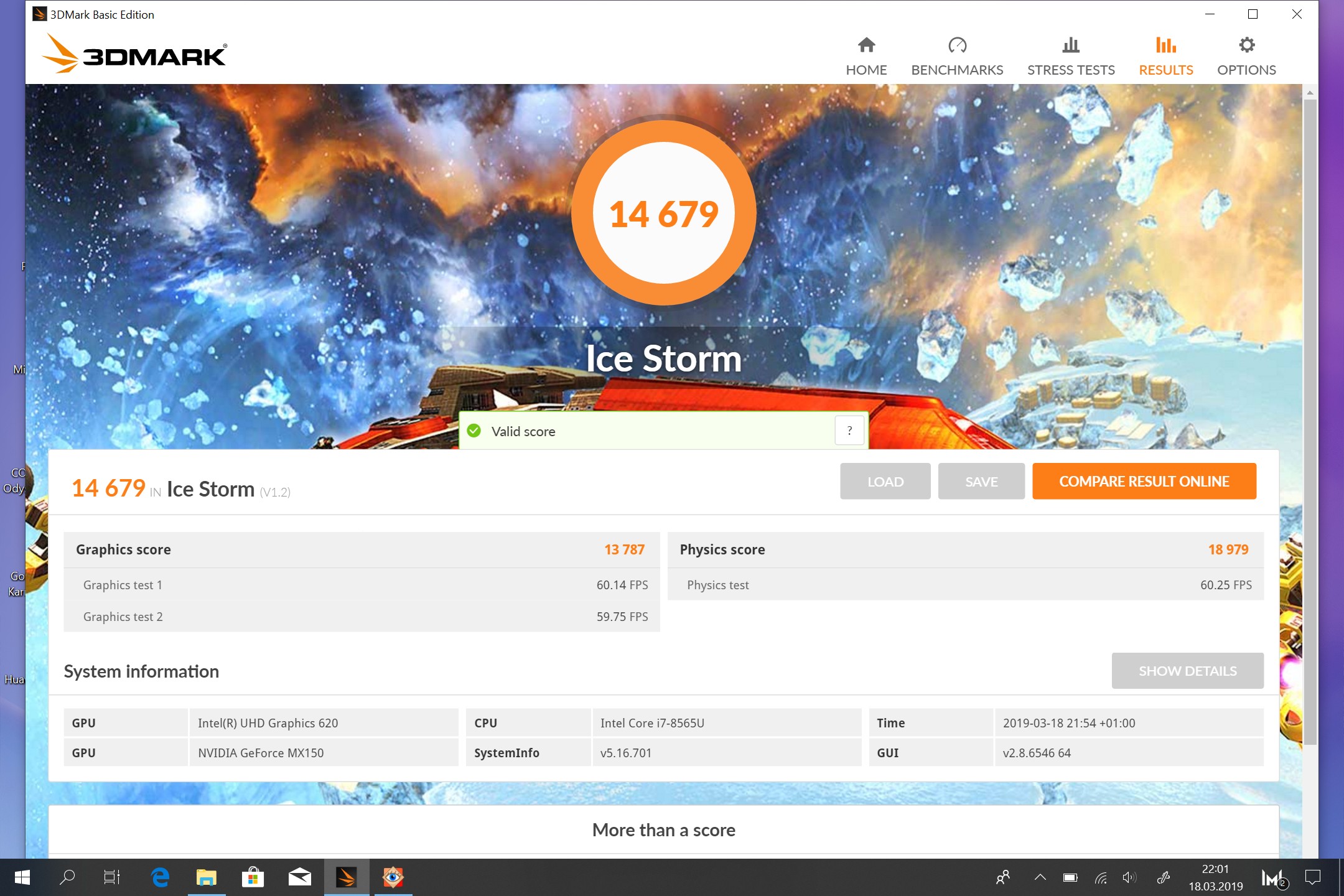Viewport: 1344px width, 896px height.
Task: Click the scrollbar up arrow
Action: click(1310, 93)
